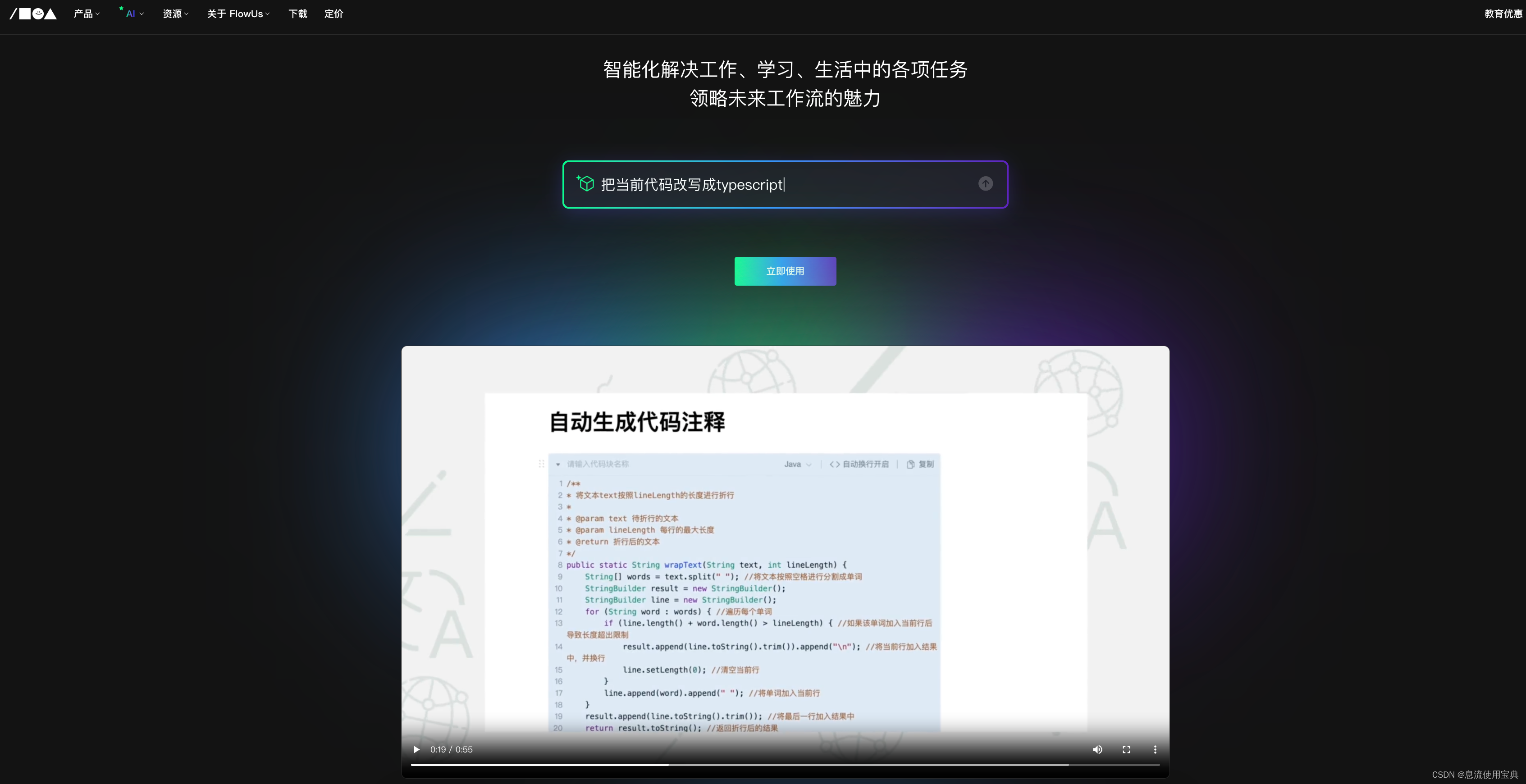The height and width of the screenshot is (784, 1526).
Task: Collapse the code block with the triangle
Action: point(559,464)
